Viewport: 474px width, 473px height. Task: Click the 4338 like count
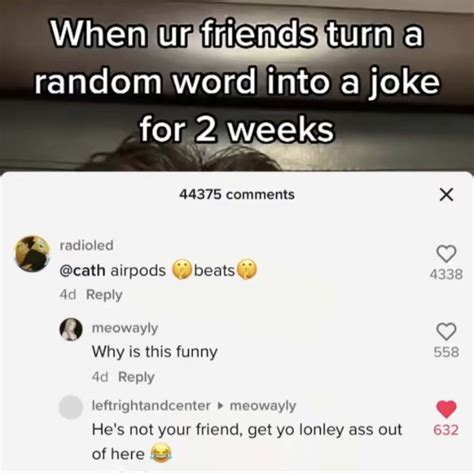(446, 274)
